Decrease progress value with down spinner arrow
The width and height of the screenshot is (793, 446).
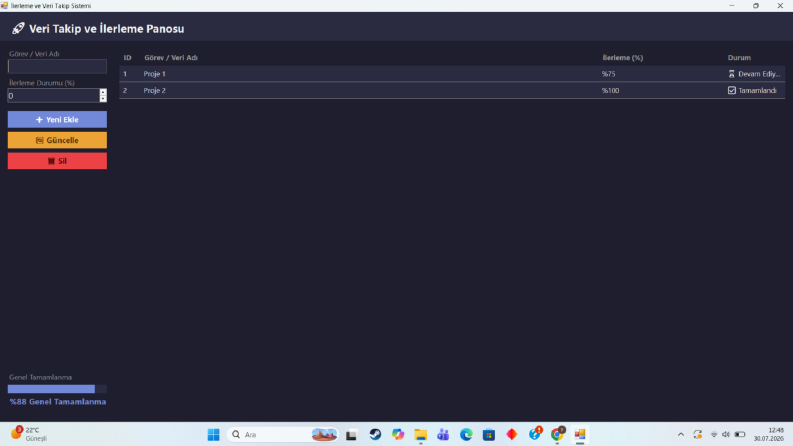[103, 99]
